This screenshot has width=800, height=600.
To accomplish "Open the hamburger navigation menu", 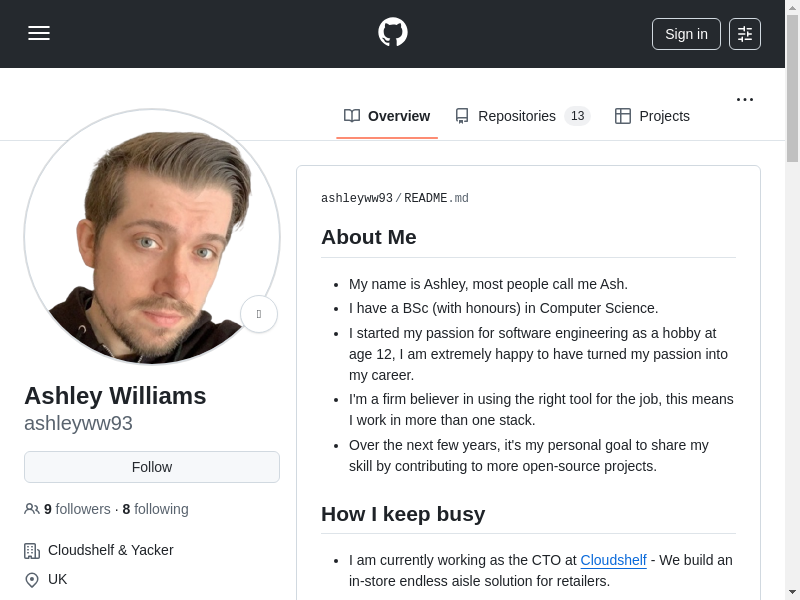I will pyautogui.click(x=39, y=33).
